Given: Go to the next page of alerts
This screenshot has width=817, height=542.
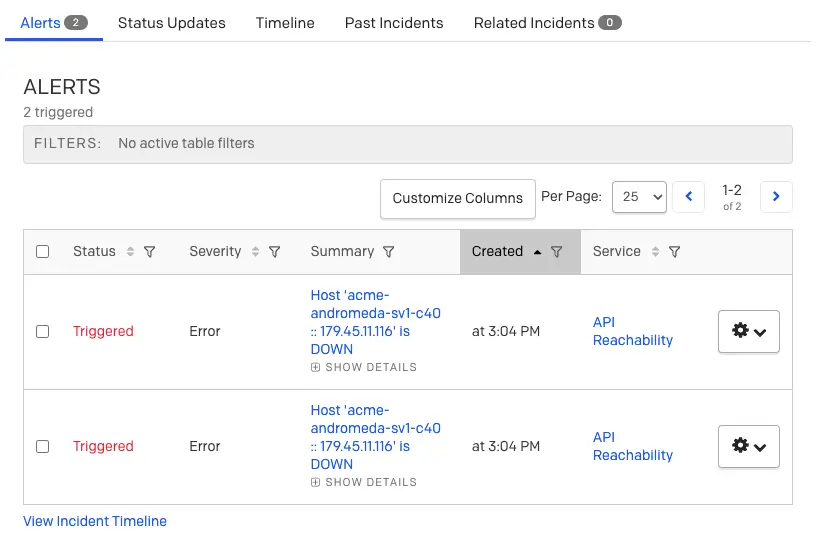Looking at the screenshot, I should click(x=776, y=196).
